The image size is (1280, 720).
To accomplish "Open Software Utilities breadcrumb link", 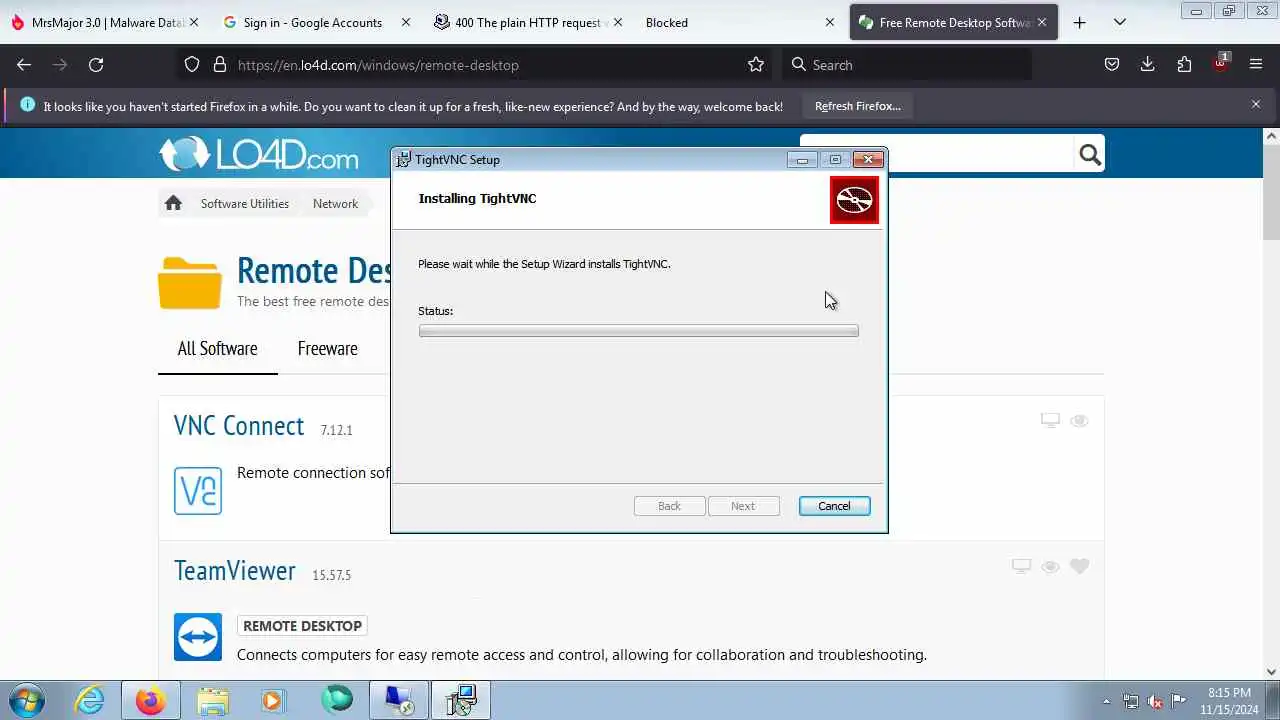I will [x=244, y=203].
